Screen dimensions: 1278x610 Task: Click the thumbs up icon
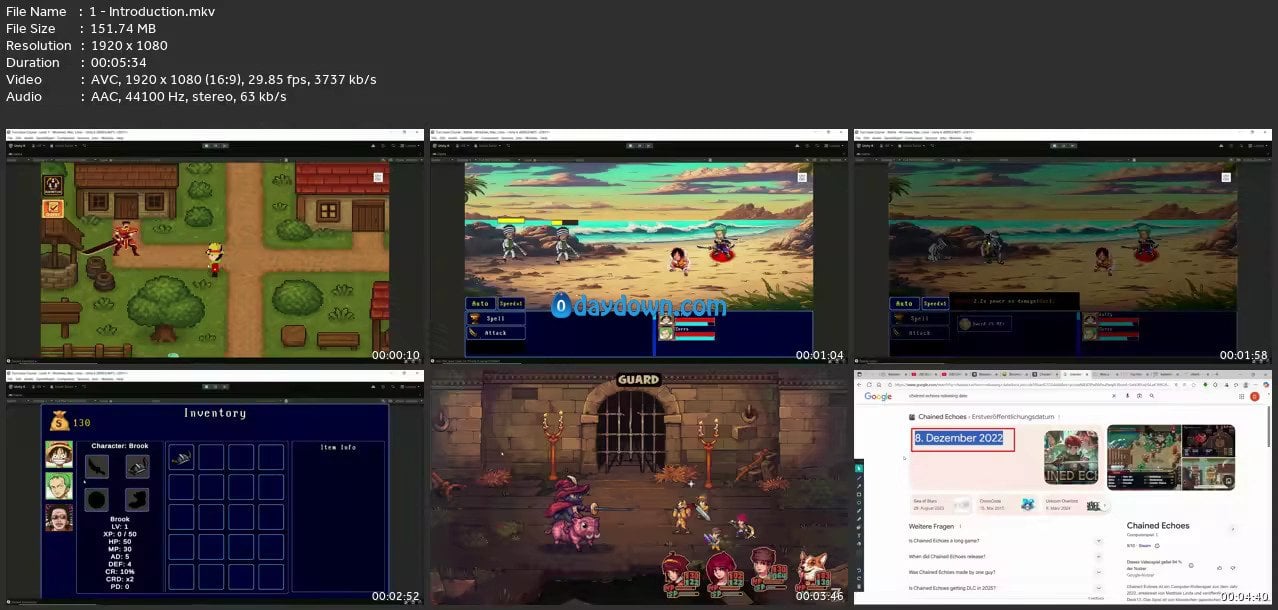click(1218, 567)
